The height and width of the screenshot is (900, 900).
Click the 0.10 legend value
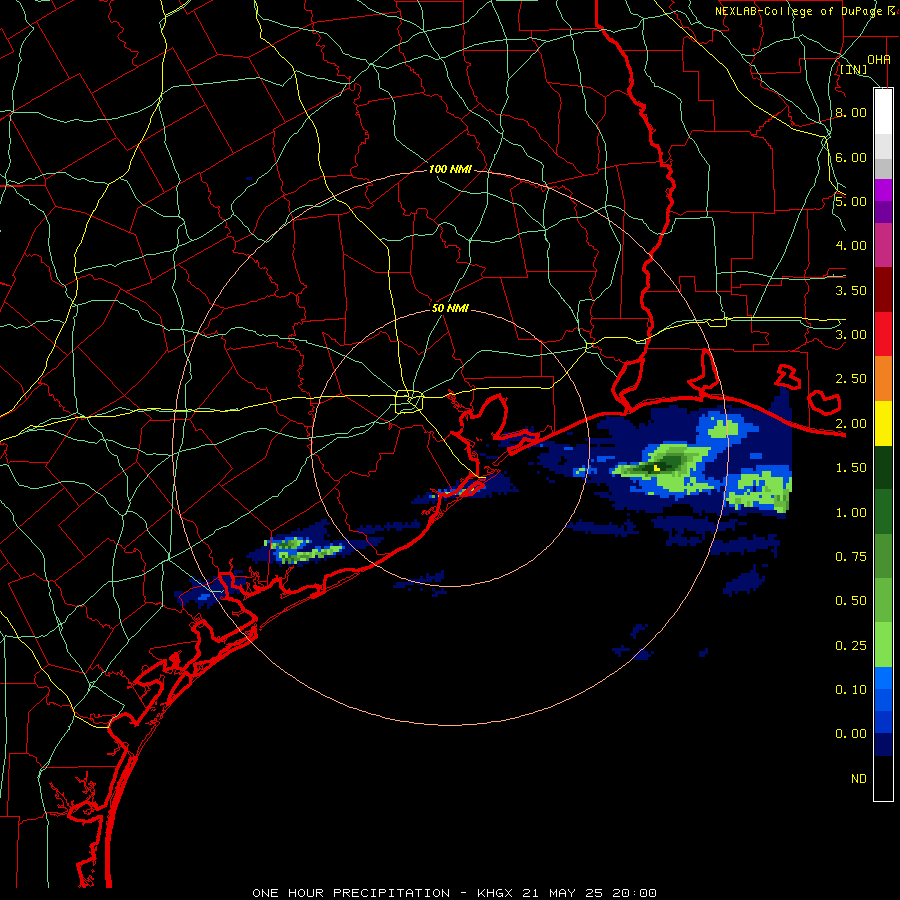tap(851, 690)
